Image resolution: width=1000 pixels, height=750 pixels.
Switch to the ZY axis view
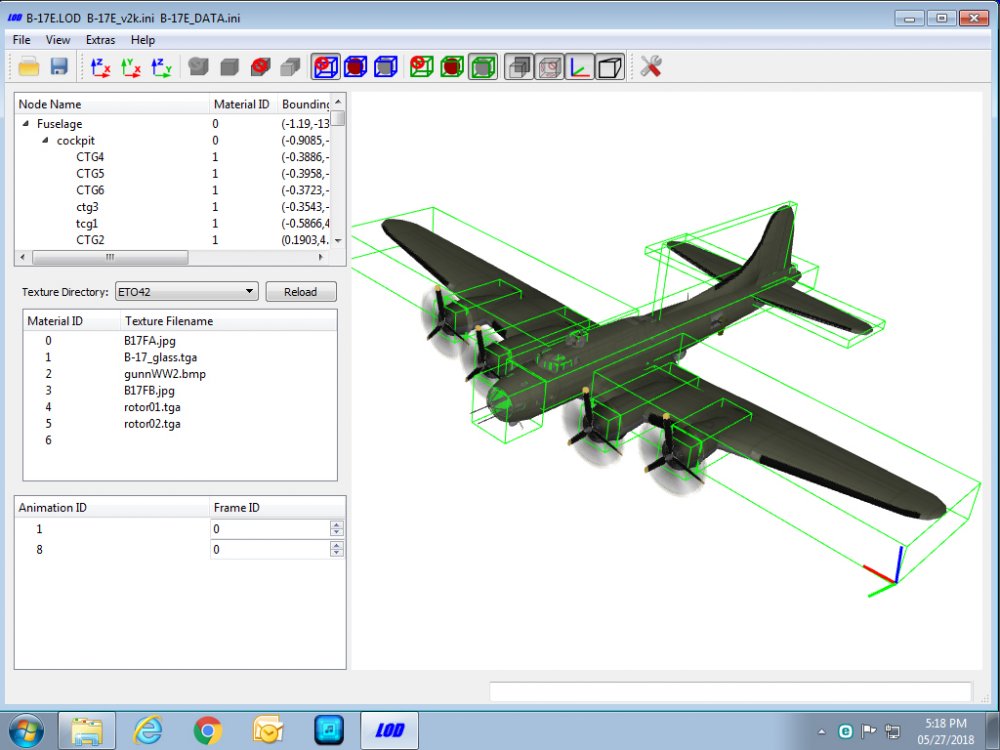(161, 67)
